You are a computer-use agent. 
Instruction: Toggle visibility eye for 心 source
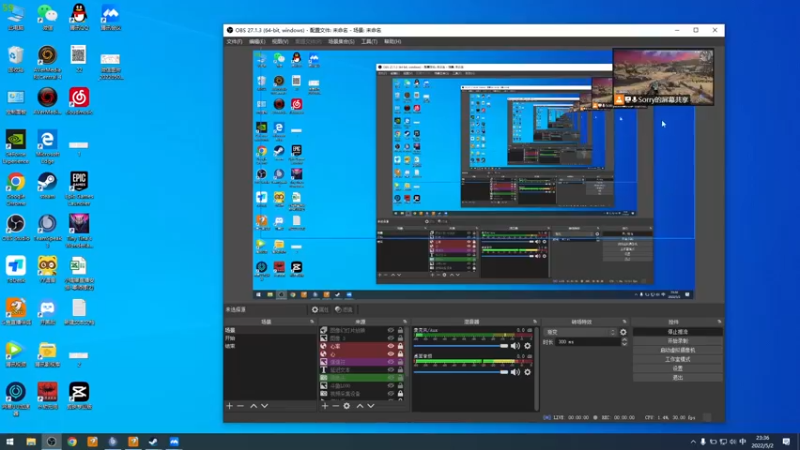coord(391,354)
